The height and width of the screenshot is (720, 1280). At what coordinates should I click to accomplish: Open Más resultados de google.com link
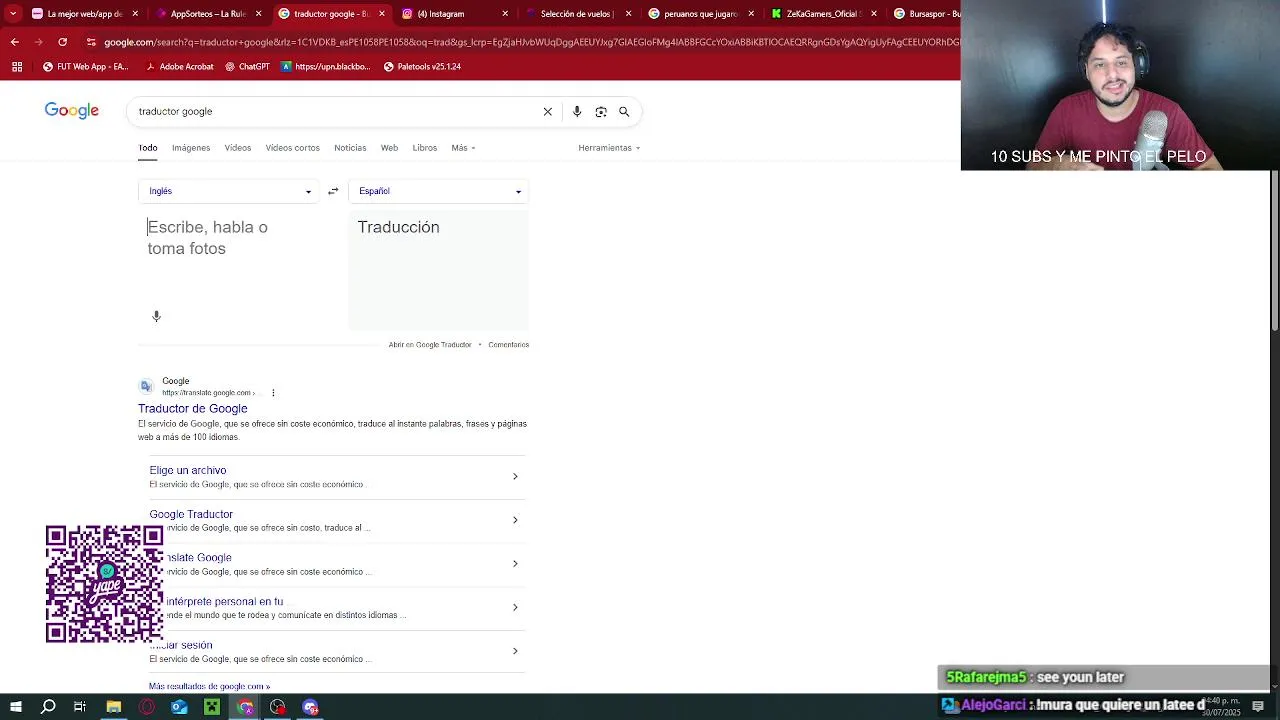(210, 687)
